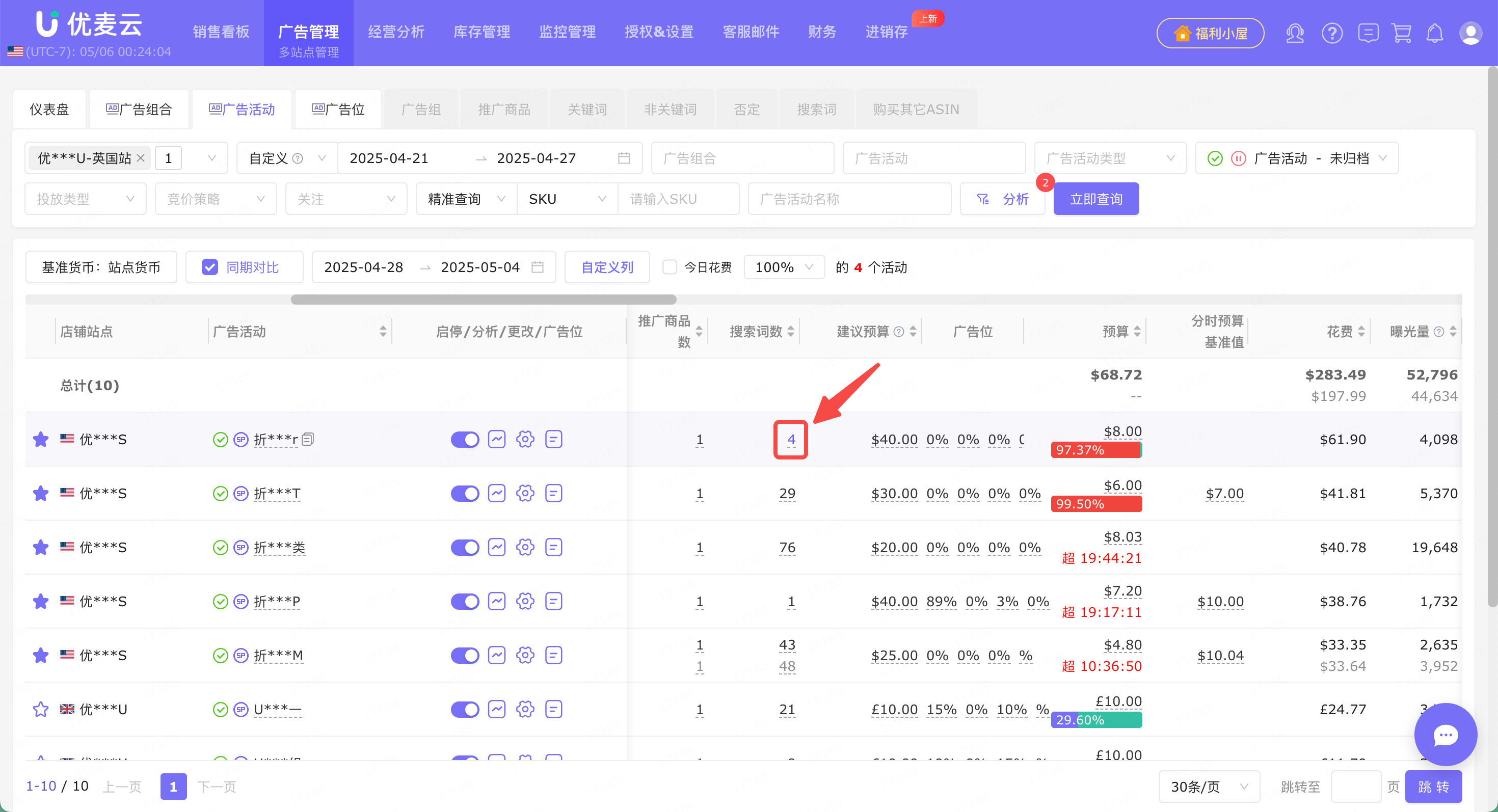Click the horizontal table scrollbar

tap(483, 300)
